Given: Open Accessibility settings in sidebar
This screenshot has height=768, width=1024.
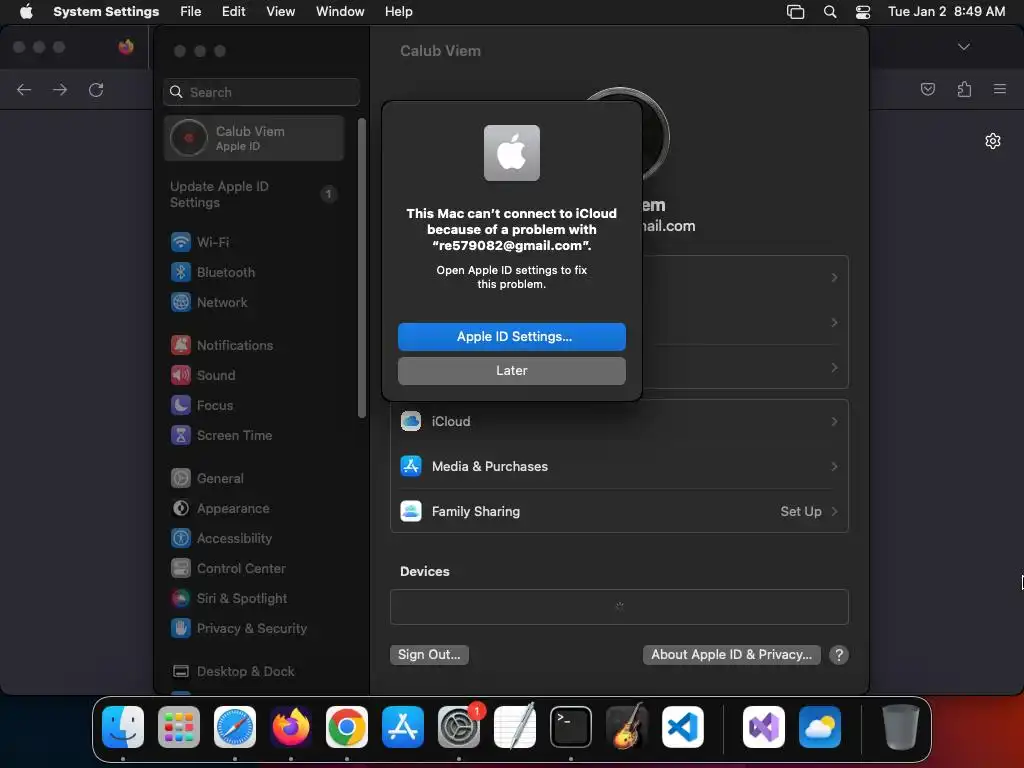Looking at the screenshot, I should tap(254, 538).
